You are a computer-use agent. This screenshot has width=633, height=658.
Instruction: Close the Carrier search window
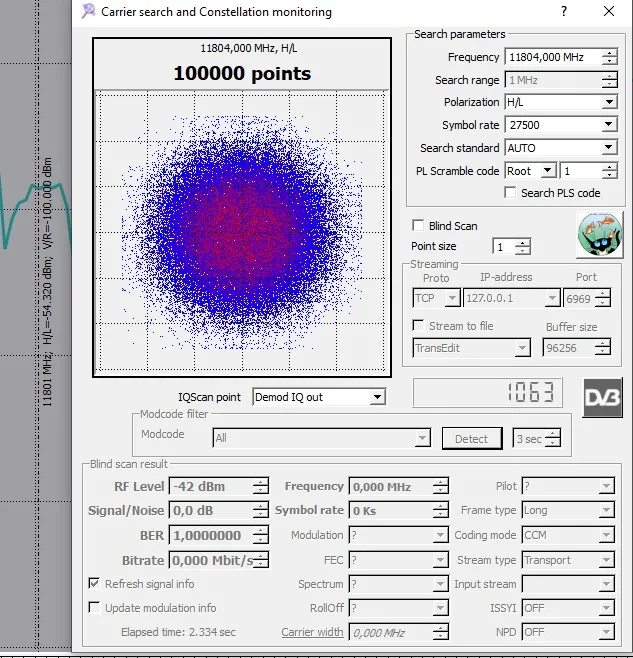point(609,12)
